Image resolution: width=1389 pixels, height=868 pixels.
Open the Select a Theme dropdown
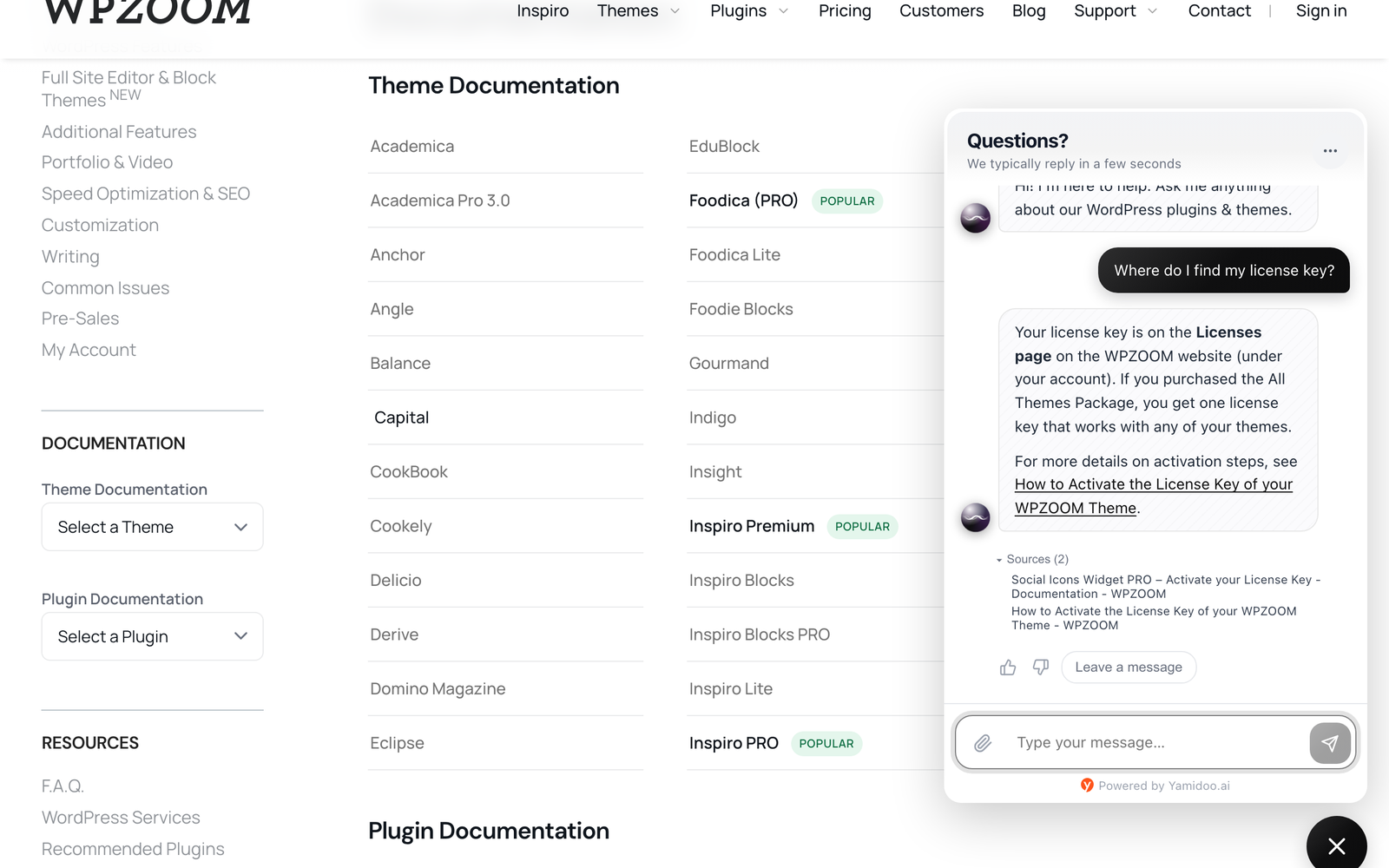tap(152, 527)
